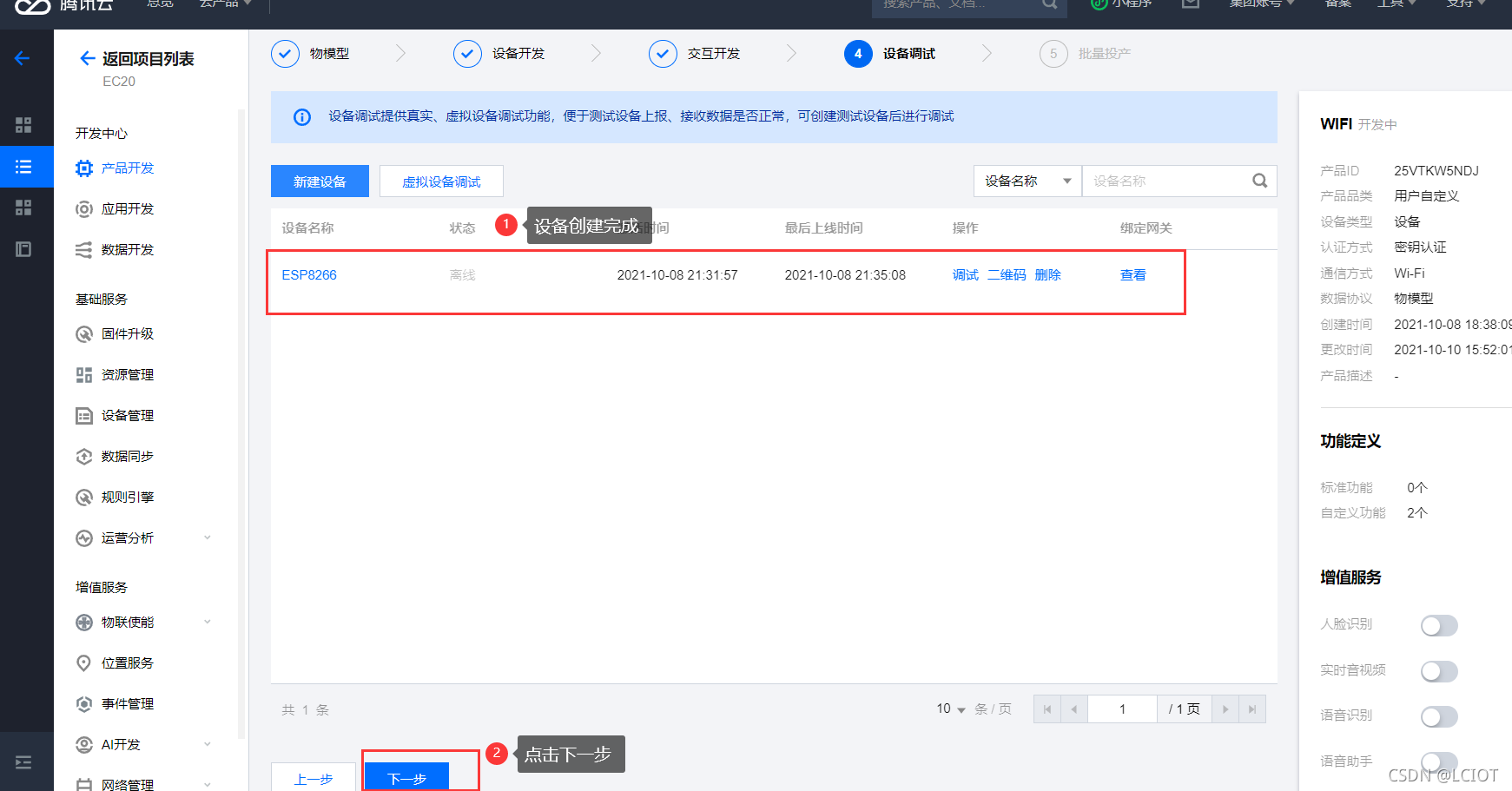
Task: Select step 4 设备调试
Action: click(890, 54)
